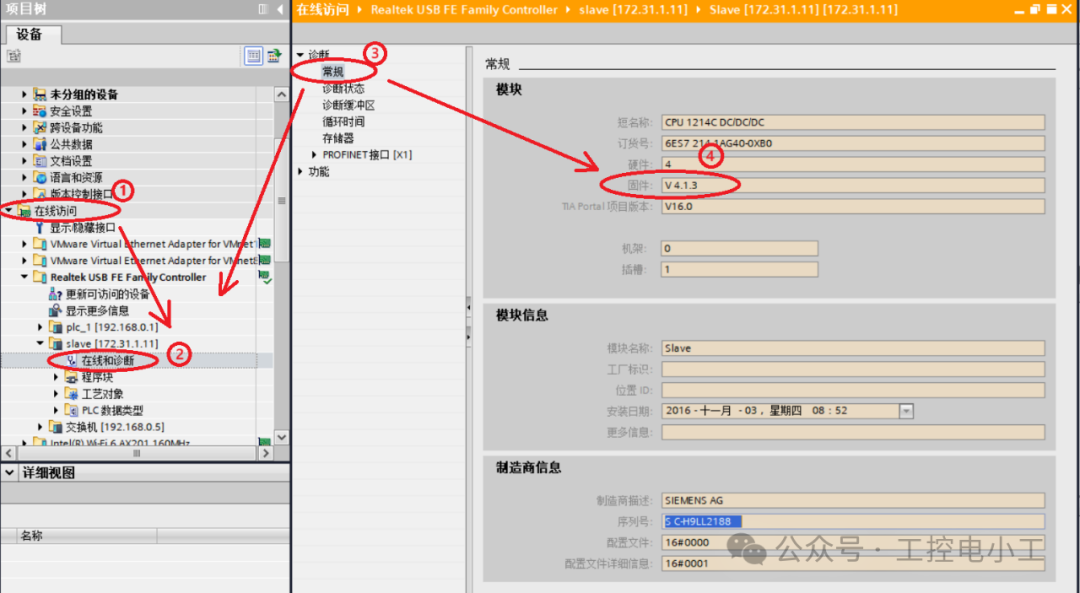Collapse slave [172.31.1.11] node
Viewport: 1080px width, 593px height.
[40, 343]
